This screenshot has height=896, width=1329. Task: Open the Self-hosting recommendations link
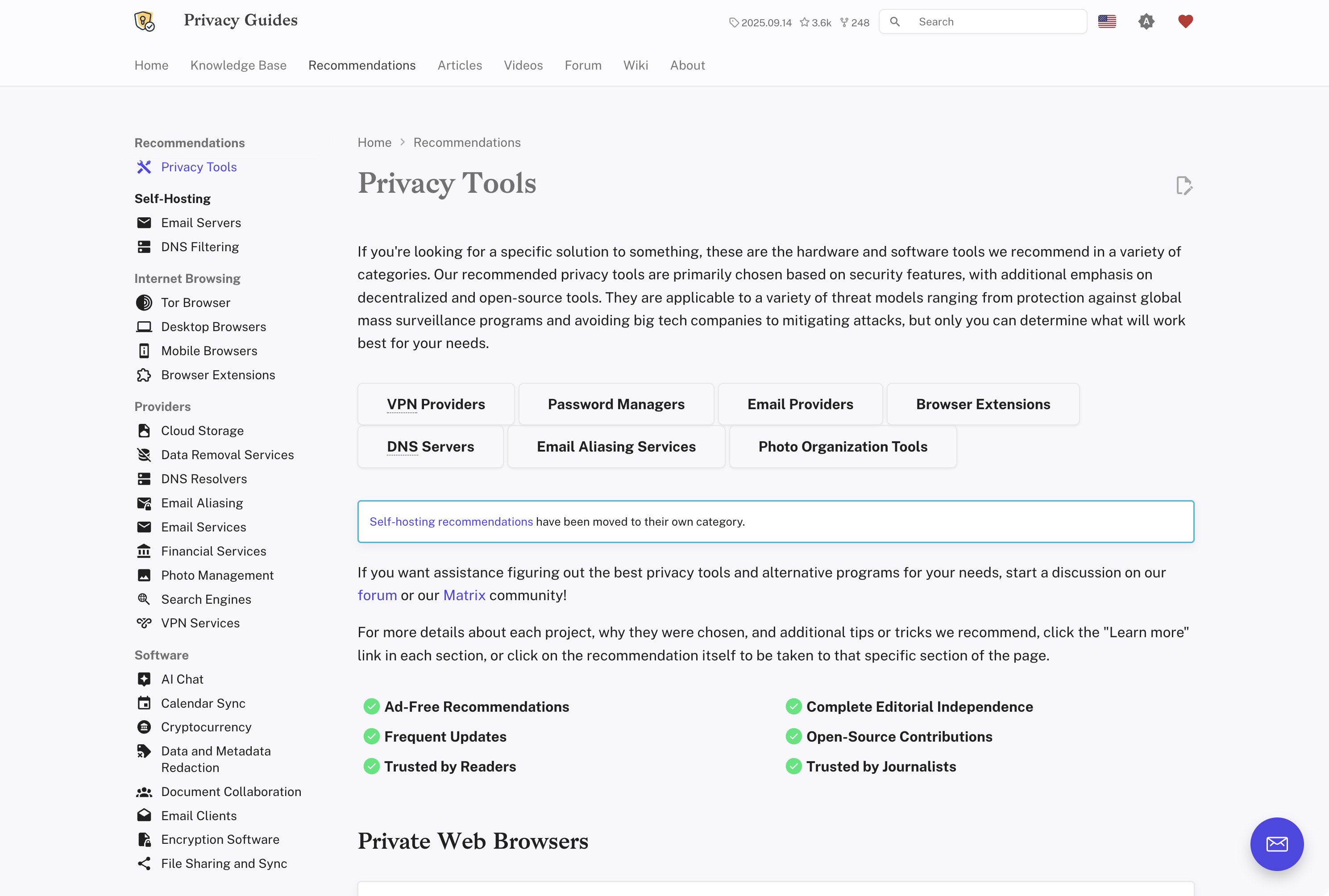(451, 522)
